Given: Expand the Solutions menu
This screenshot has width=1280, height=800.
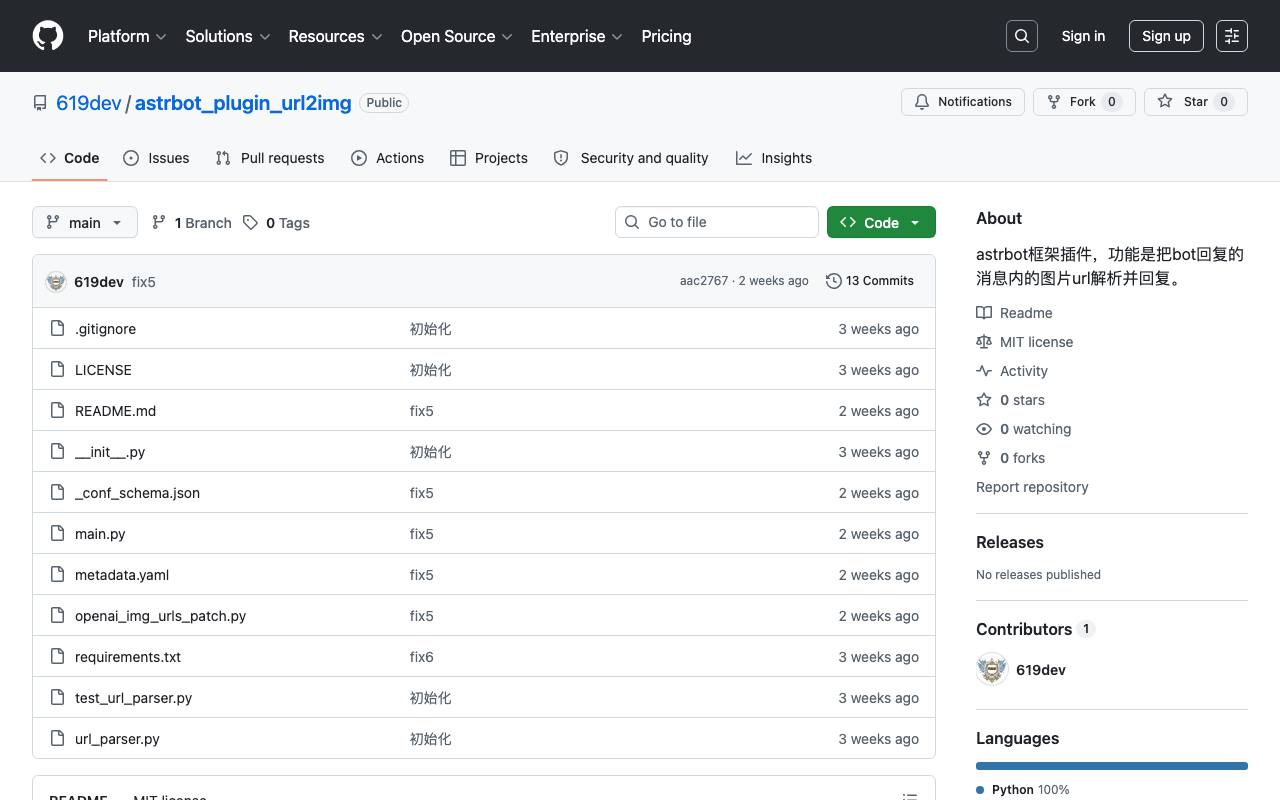Looking at the screenshot, I should [228, 36].
